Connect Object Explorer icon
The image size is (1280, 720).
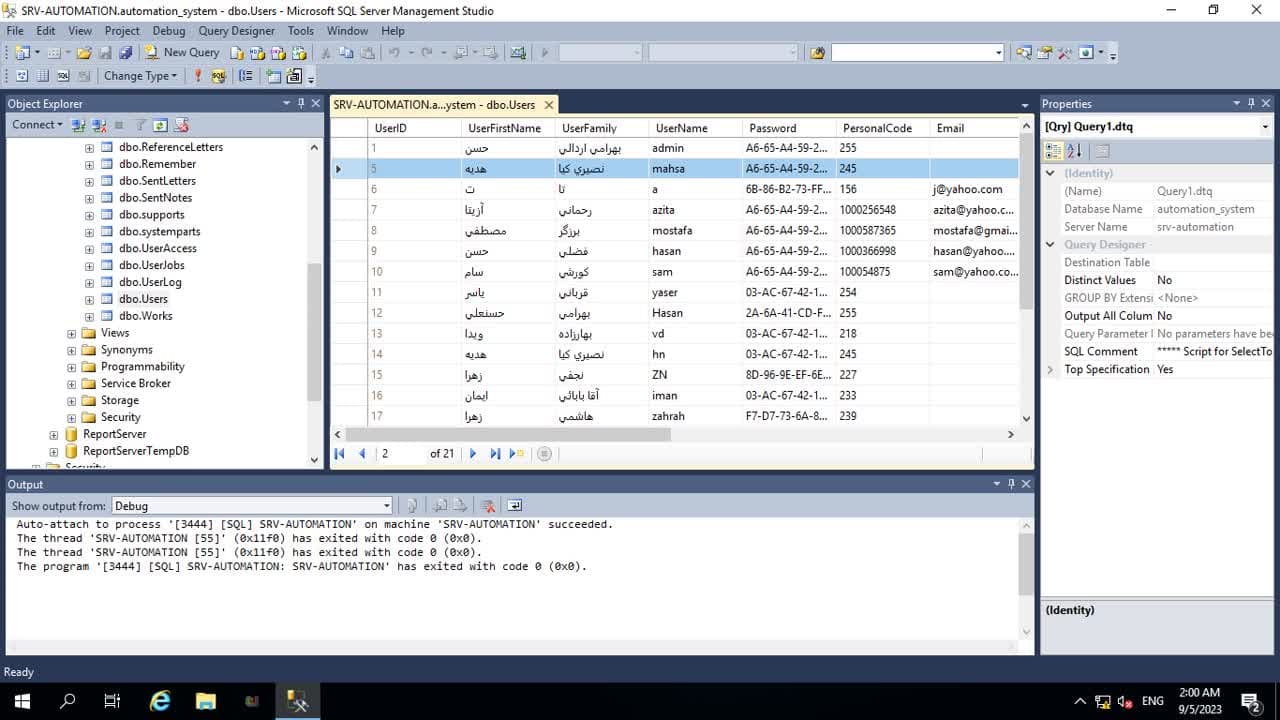point(81,125)
